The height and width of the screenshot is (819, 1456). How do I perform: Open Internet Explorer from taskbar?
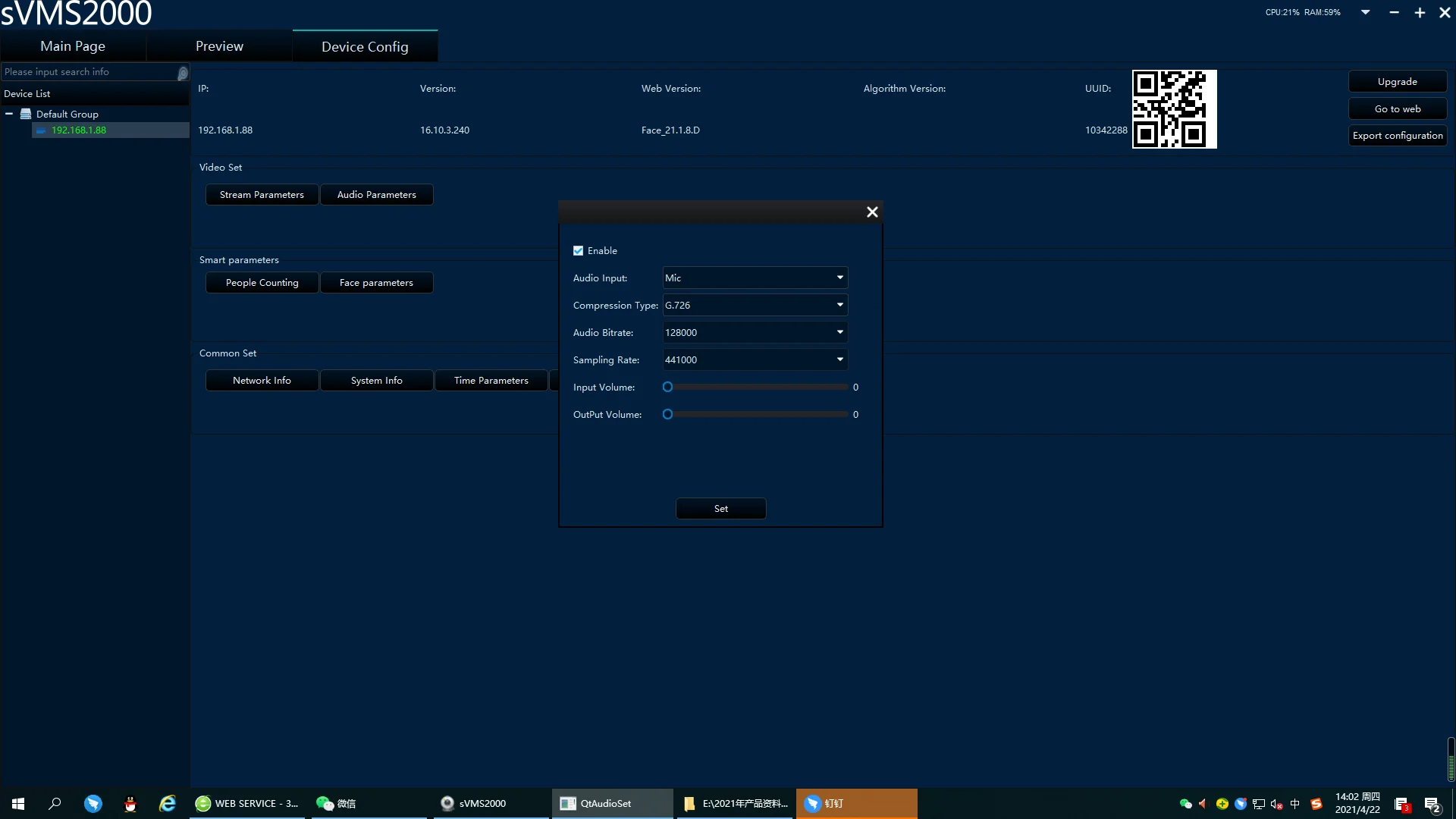(168, 803)
